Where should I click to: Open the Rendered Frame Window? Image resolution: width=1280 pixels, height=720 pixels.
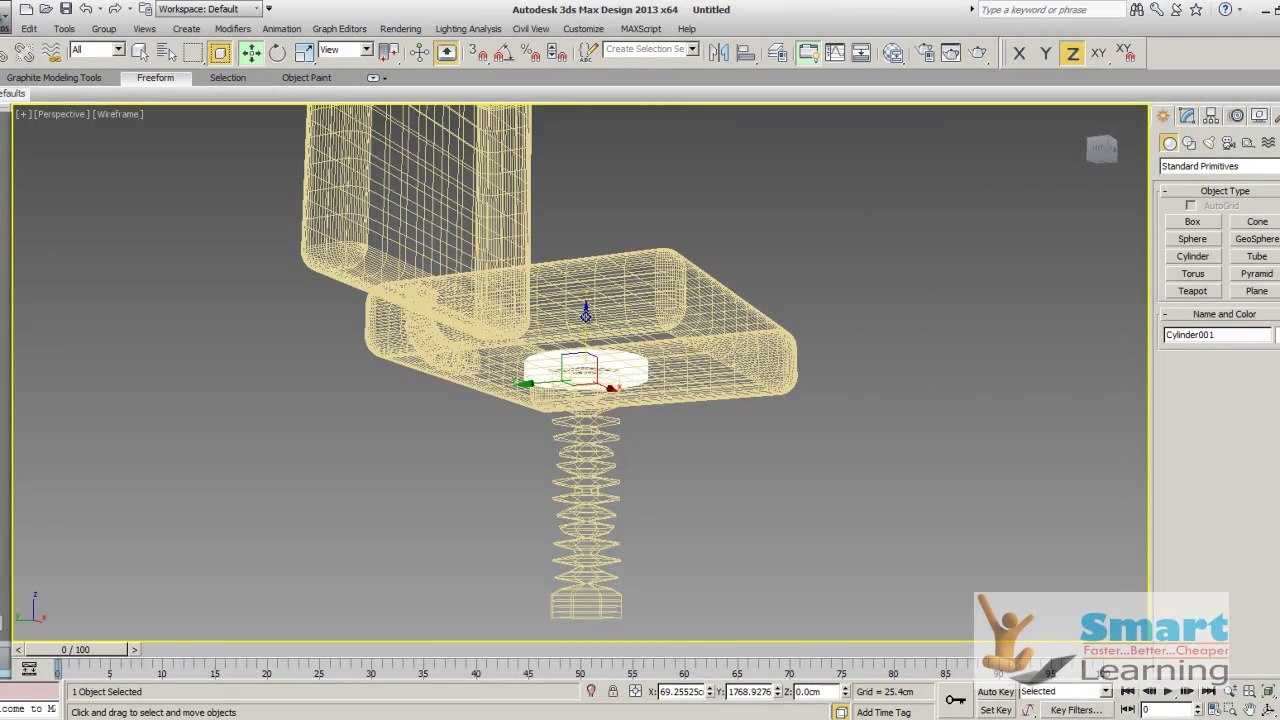tap(951, 53)
